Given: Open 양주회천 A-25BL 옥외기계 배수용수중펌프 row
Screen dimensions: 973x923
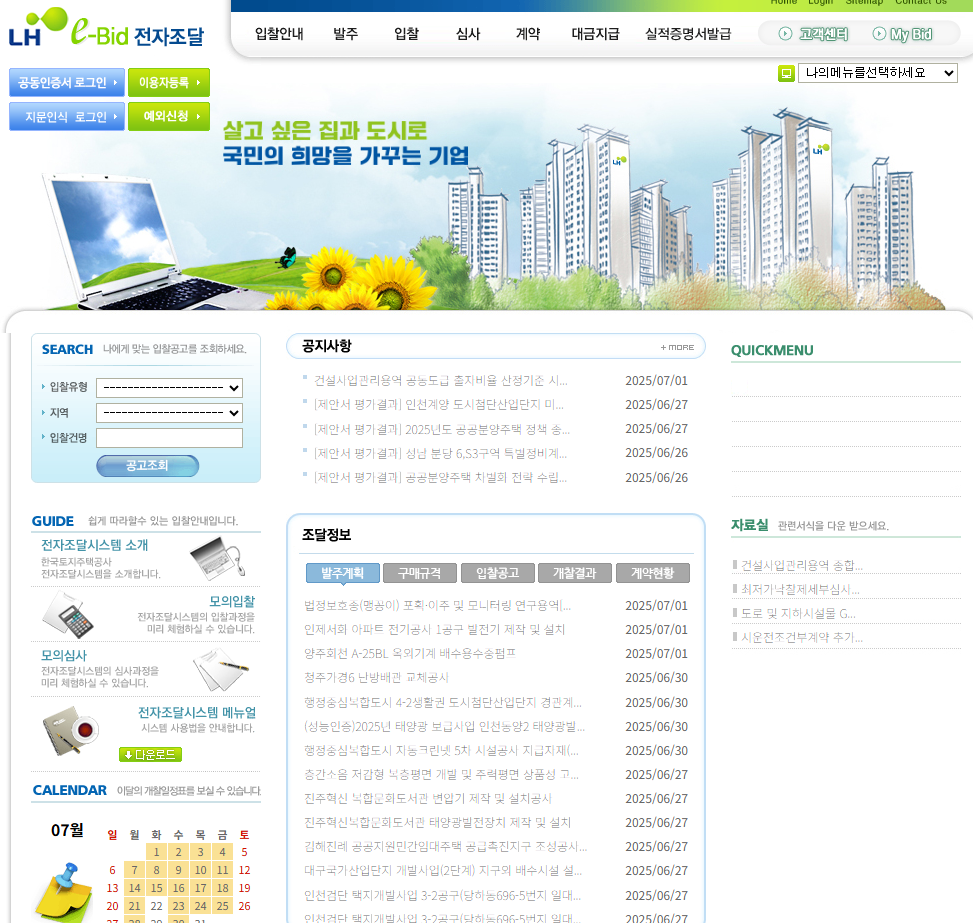Looking at the screenshot, I should coord(410,654).
